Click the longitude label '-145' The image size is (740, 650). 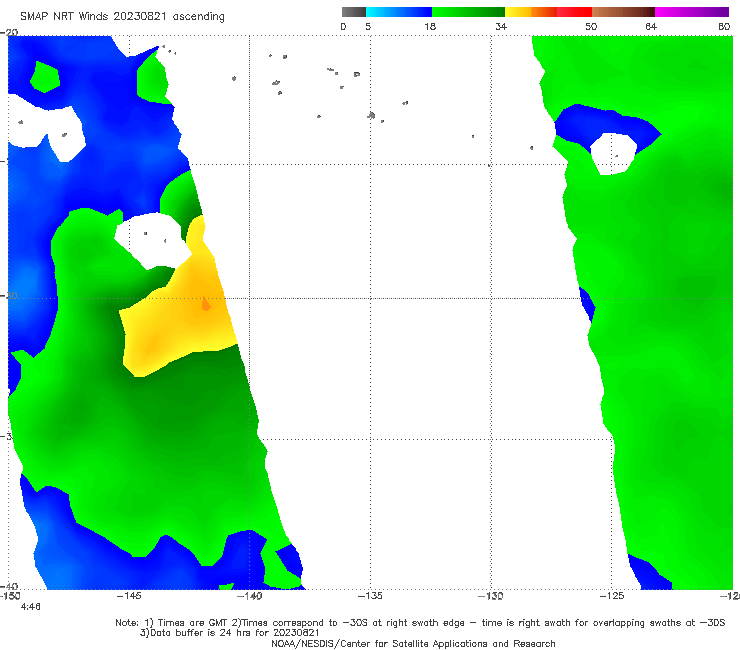coord(129,596)
